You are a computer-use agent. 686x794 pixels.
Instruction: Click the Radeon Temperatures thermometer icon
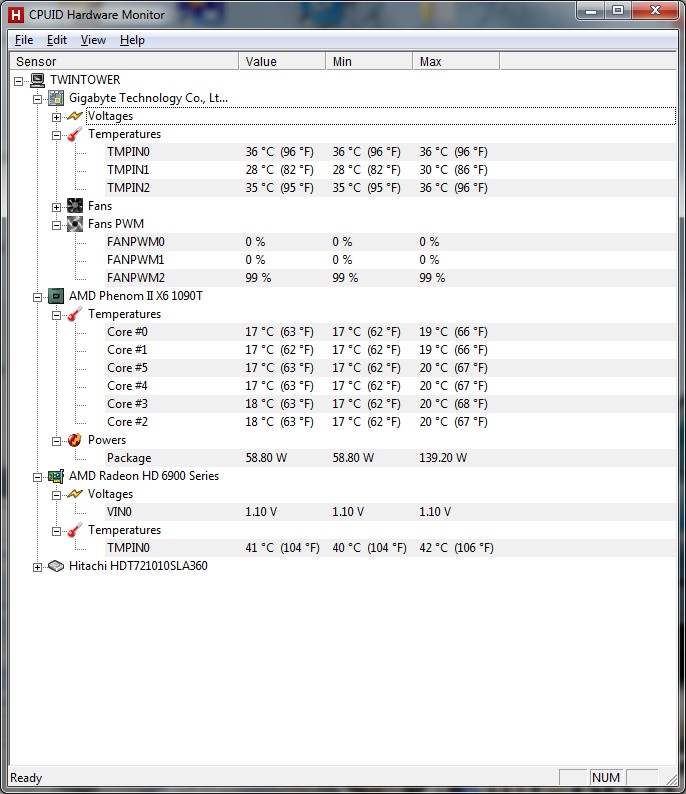(75, 530)
